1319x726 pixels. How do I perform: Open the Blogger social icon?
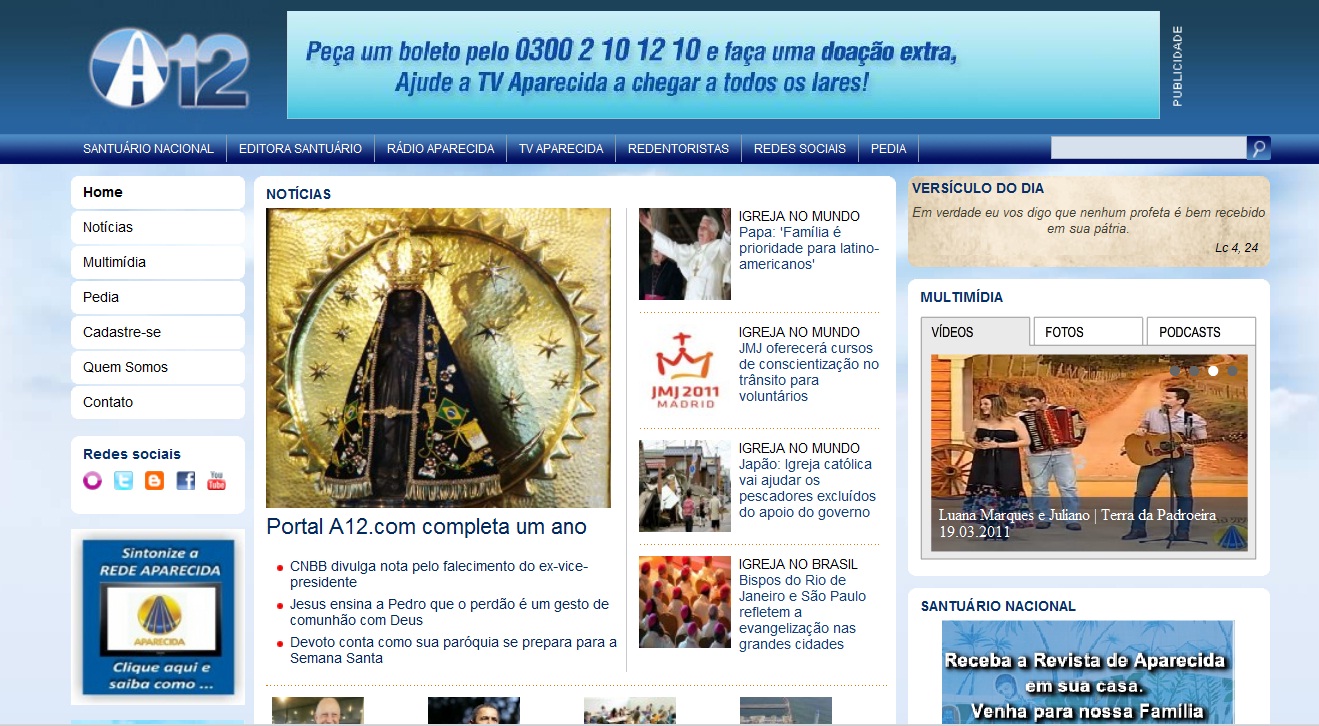pos(154,481)
